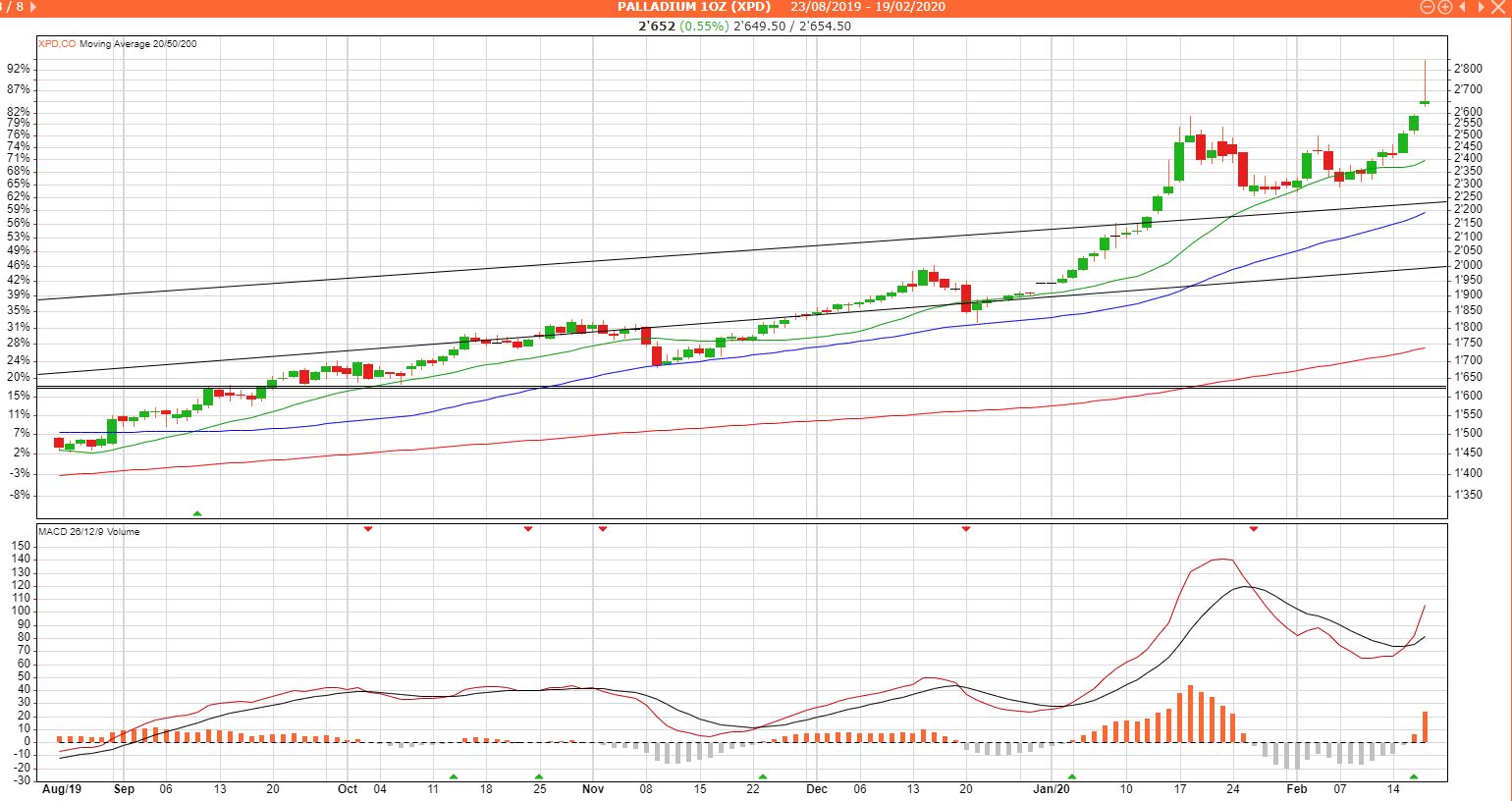Click the XPD.CO symbol label
1512x801 pixels.
click(x=57, y=44)
